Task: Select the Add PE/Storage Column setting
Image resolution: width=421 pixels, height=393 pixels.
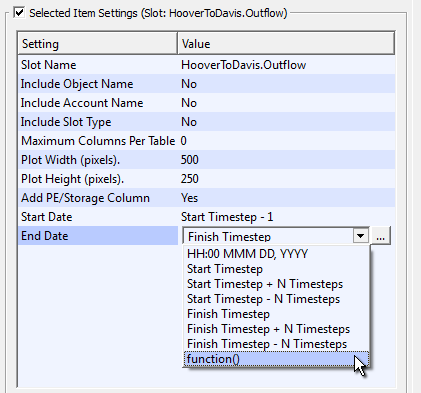Action: 98,198
